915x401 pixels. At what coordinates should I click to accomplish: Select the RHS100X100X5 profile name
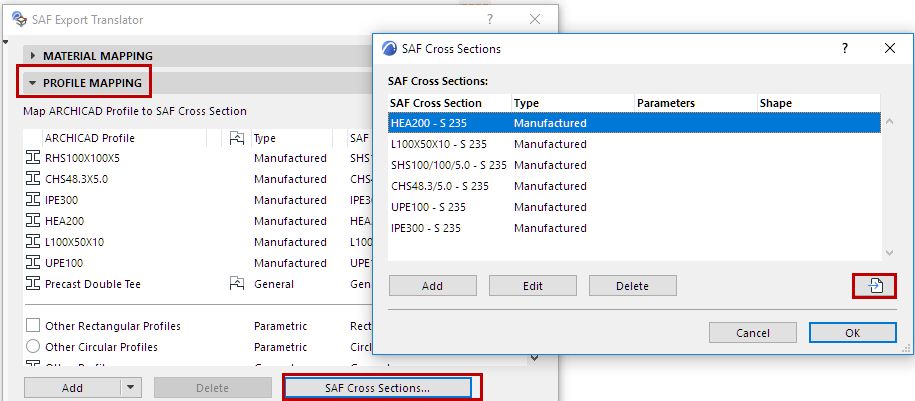tap(82, 158)
